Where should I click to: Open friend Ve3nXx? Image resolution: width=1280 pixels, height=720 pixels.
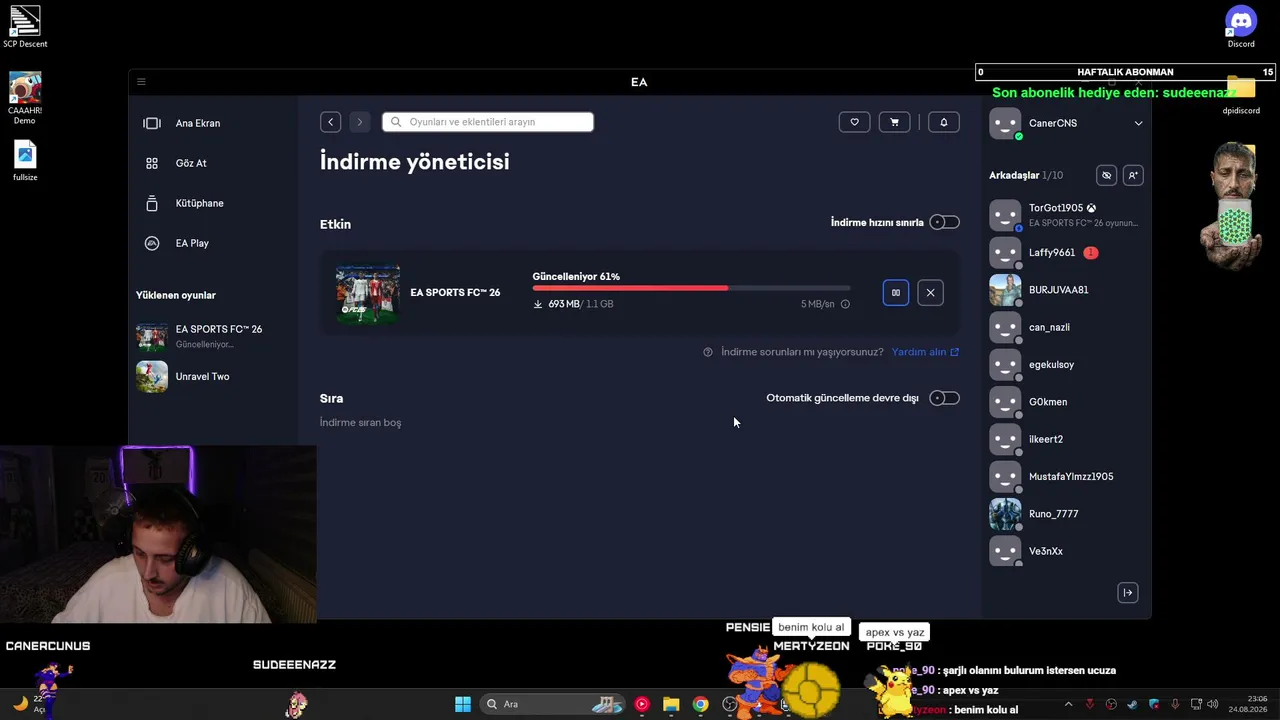1066,551
